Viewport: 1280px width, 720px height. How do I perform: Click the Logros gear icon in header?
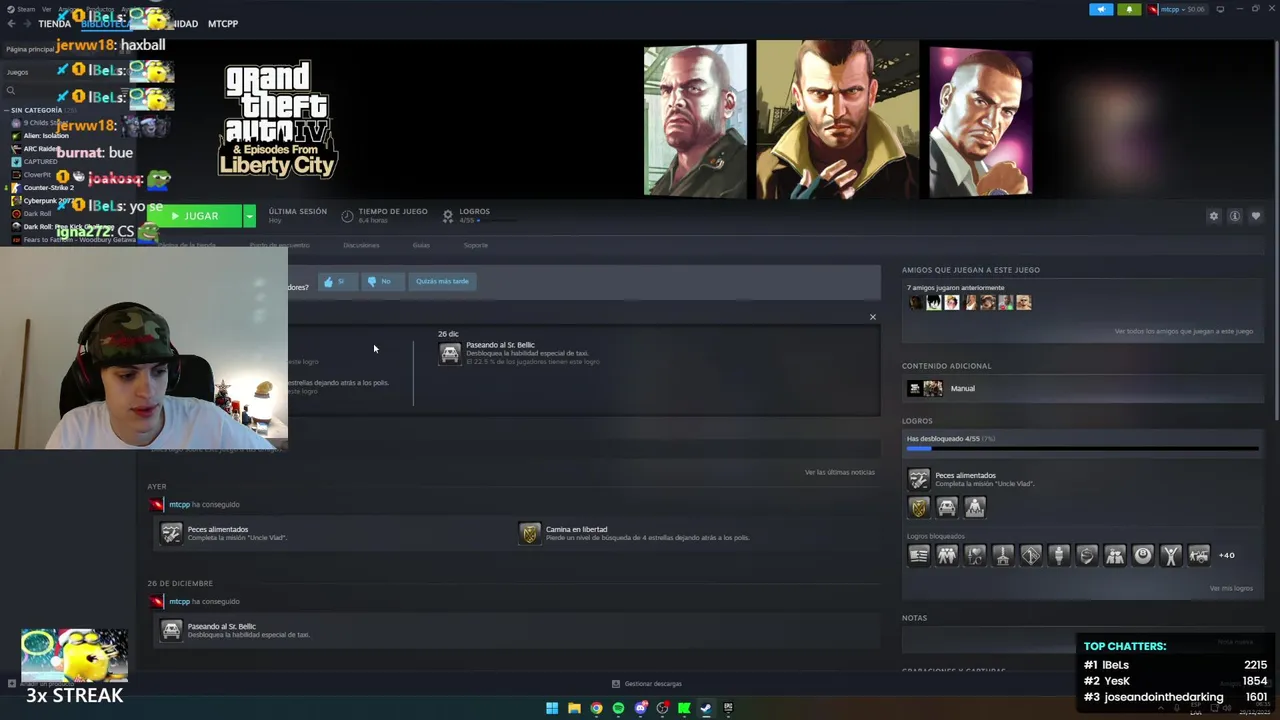448,215
